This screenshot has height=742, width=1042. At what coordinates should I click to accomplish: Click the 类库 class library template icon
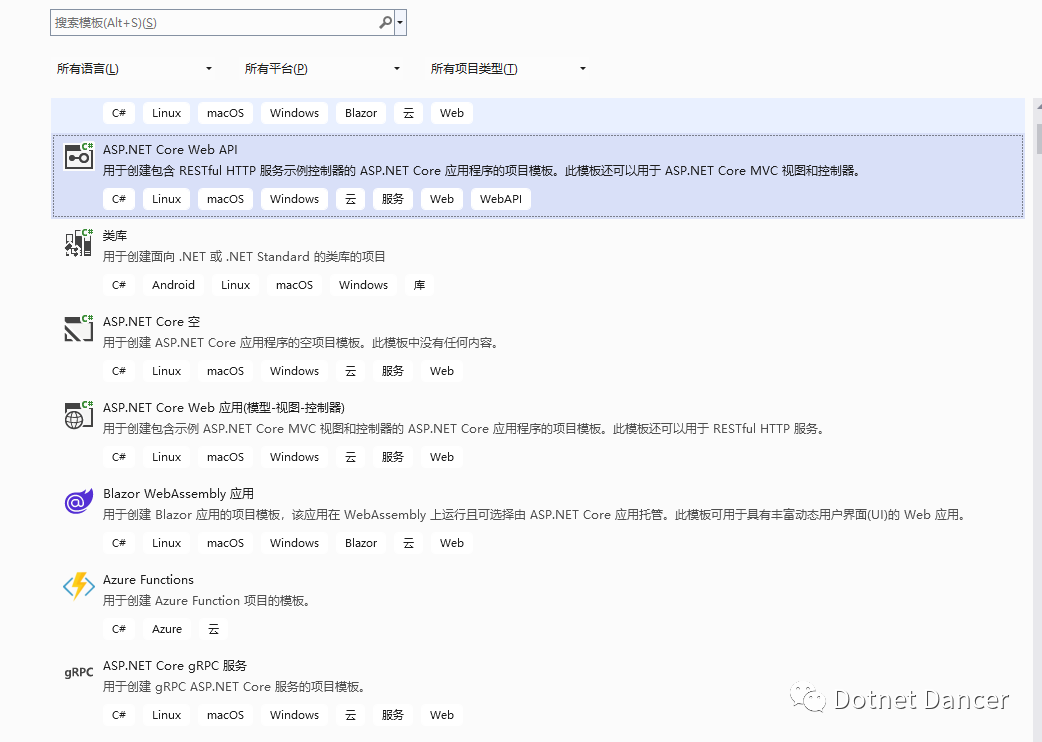pyautogui.click(x=78, y=242)
